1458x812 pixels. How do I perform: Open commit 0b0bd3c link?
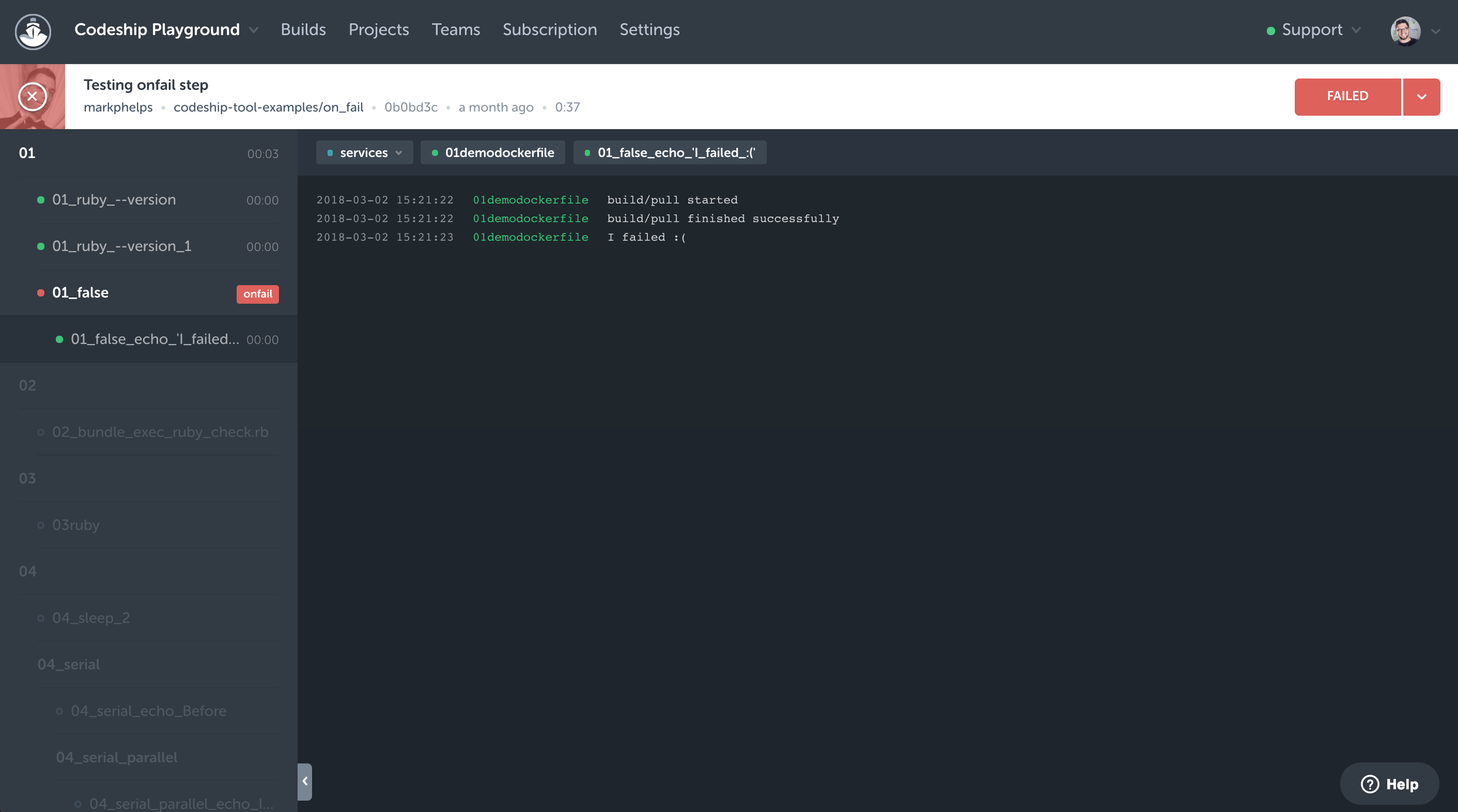[x=411, y=107]
